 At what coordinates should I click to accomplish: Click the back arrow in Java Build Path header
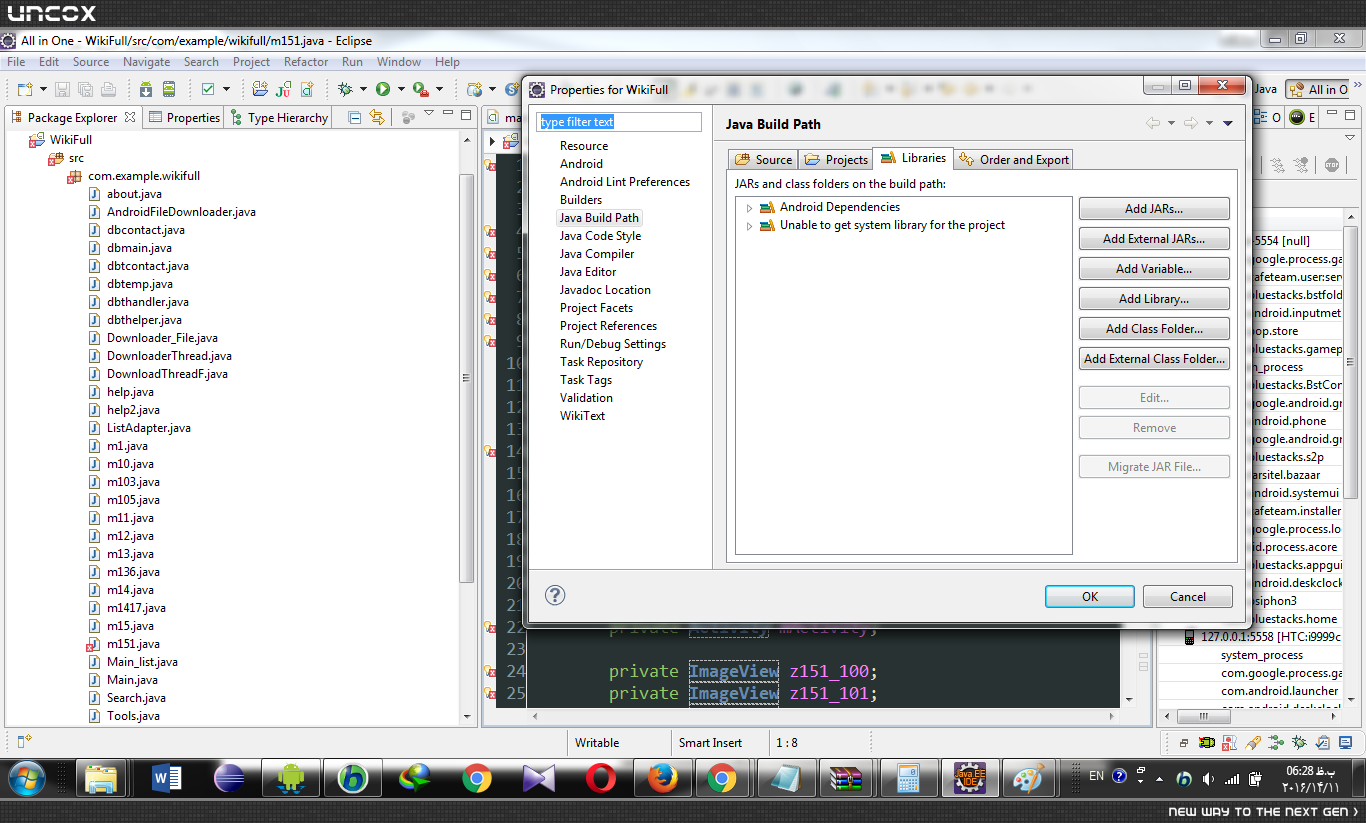pyautogui.click(x=1153, y=123)
